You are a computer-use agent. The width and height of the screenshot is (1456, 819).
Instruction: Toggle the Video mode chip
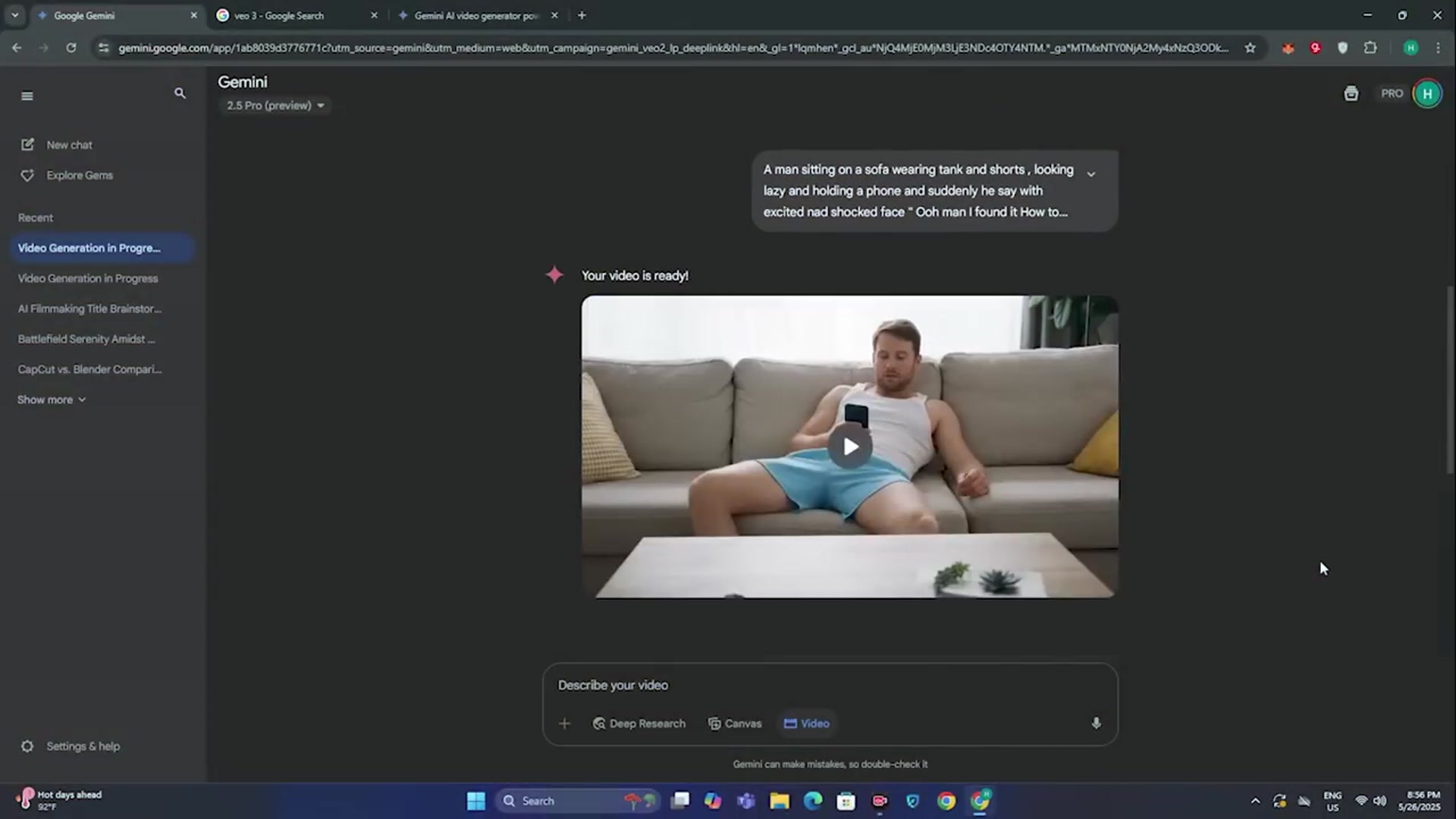click(x=807, y=723)
